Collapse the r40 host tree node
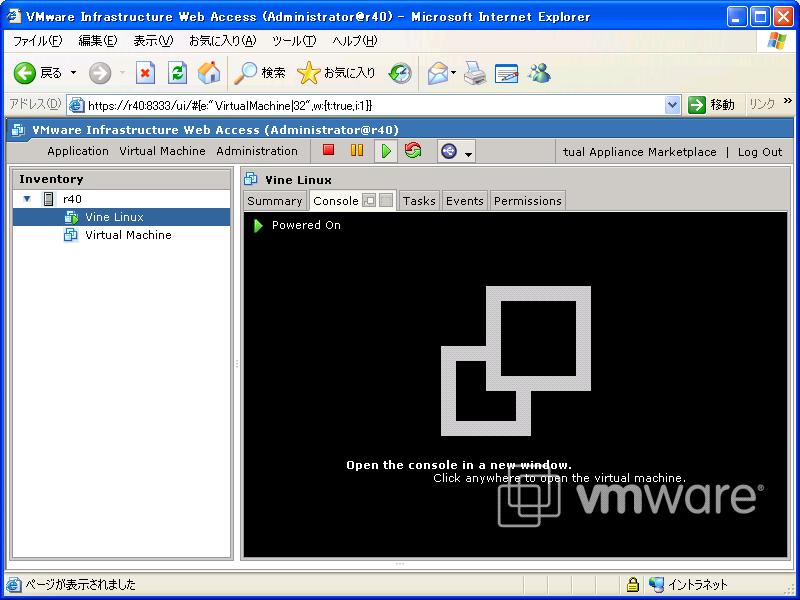The width and height of the screenshot is (800, 600). pyautogui.click(x=27, y=198)
